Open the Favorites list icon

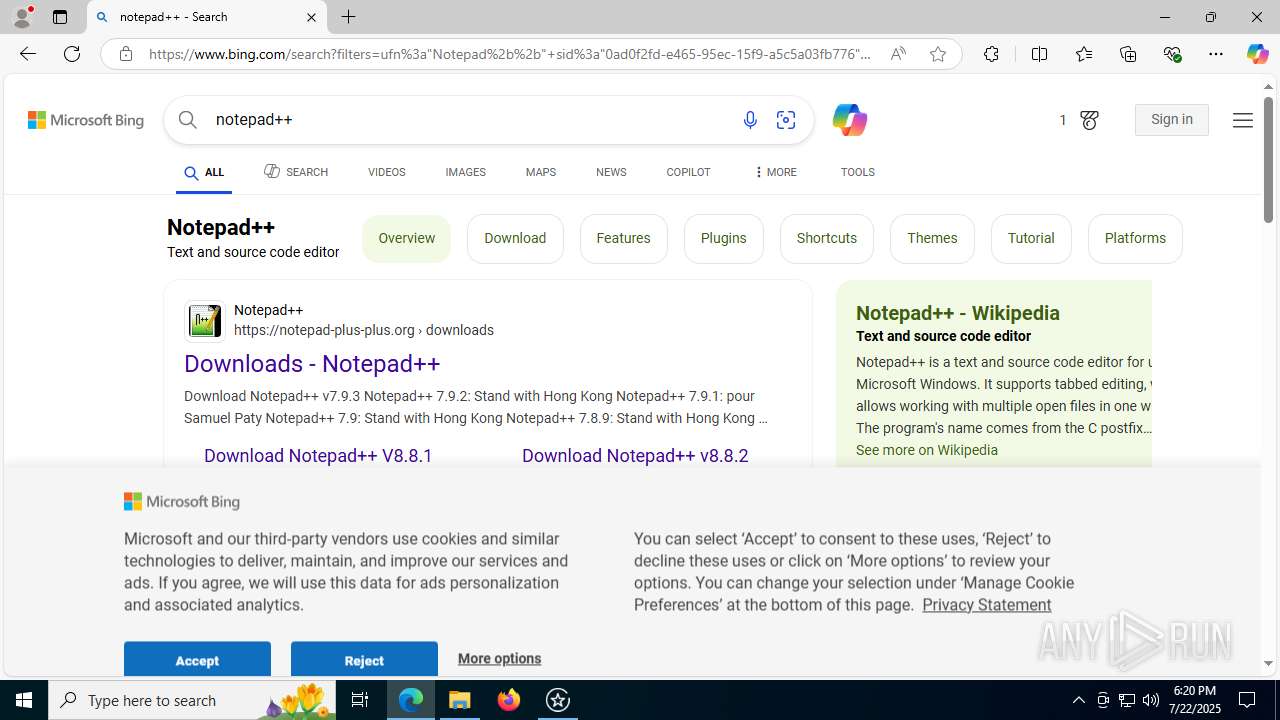coord(1084,54)
